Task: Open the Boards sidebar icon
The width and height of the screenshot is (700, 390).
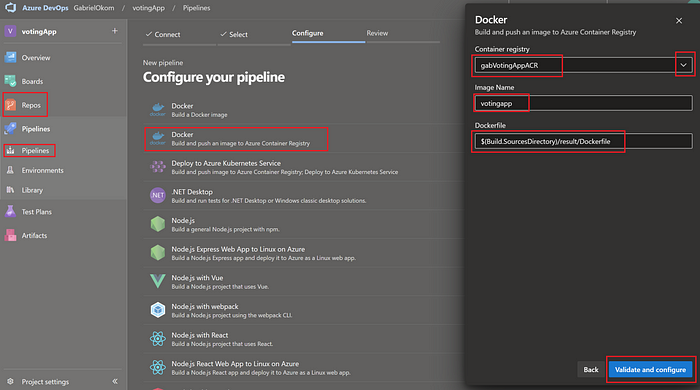Action: coord(10,81)
